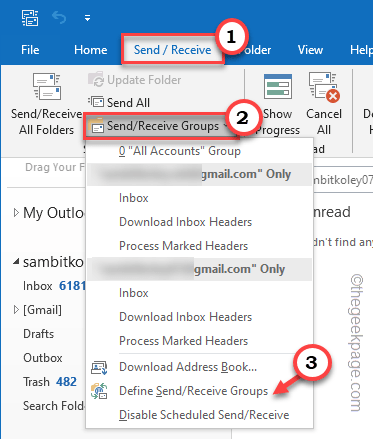This screenshot has height=439, width=373.
Task: Open the Customize Quick Access Toolbar dropdown
Action: pyautogui.click(x=87, y=18)
